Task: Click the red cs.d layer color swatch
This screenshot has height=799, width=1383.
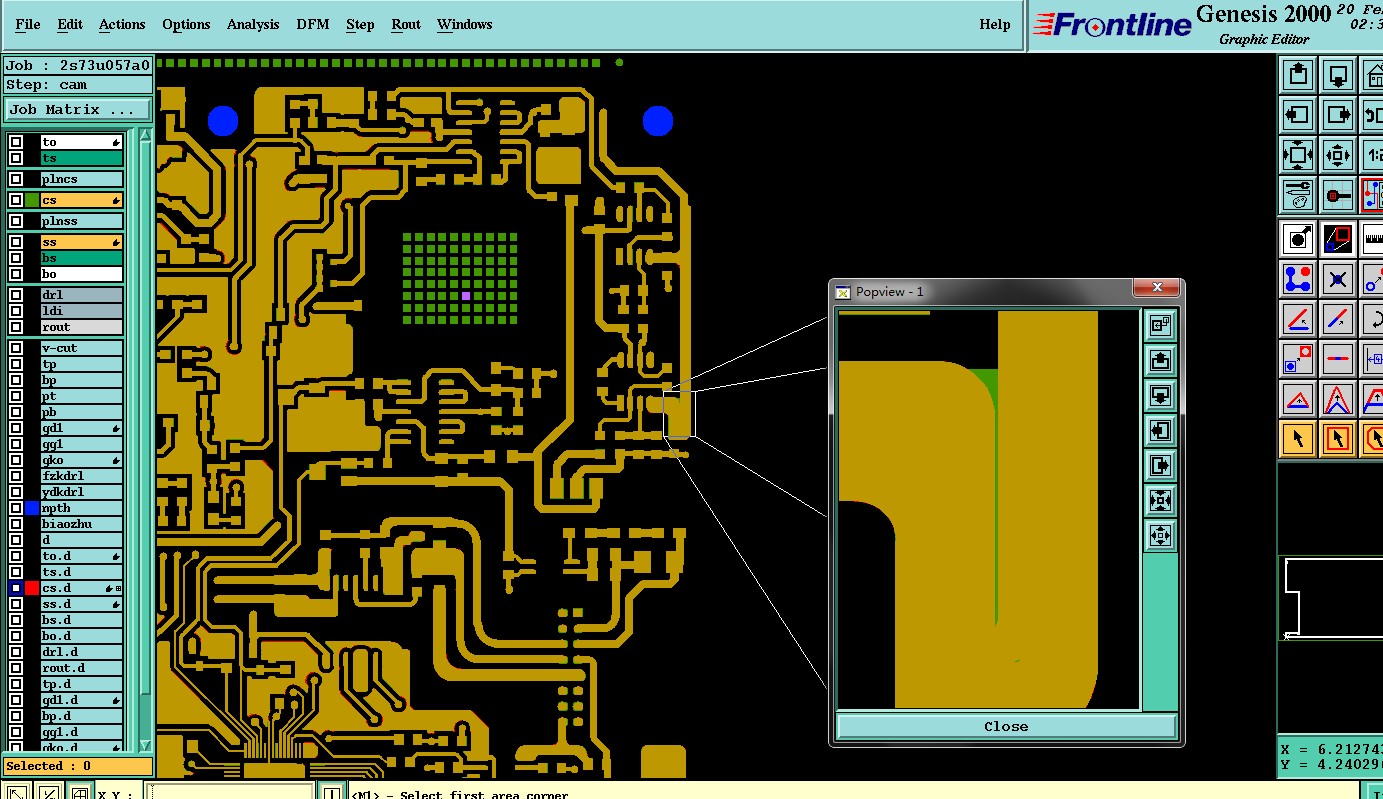Action: pos(32,588)
